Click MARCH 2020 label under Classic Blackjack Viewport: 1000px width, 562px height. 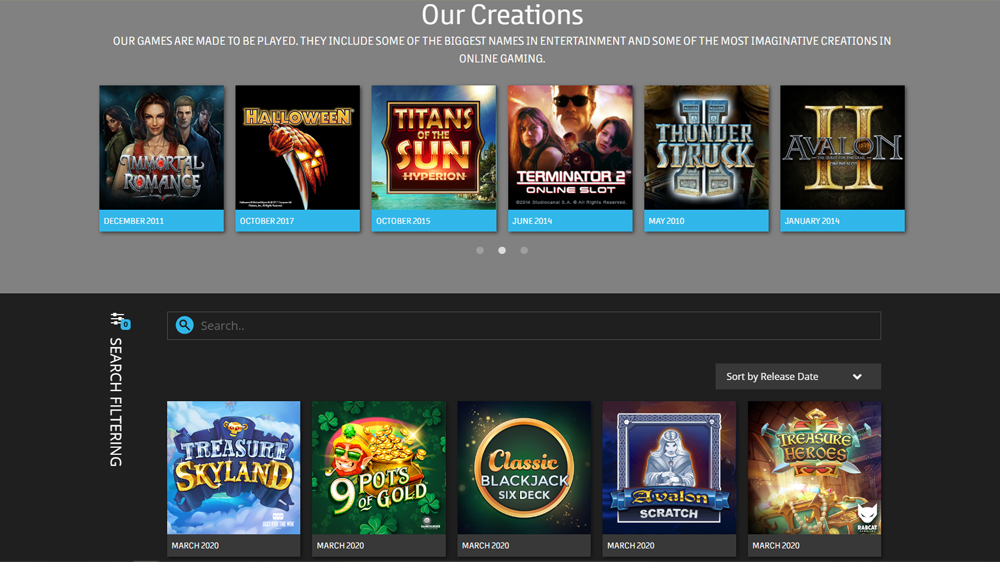point(485,545)
